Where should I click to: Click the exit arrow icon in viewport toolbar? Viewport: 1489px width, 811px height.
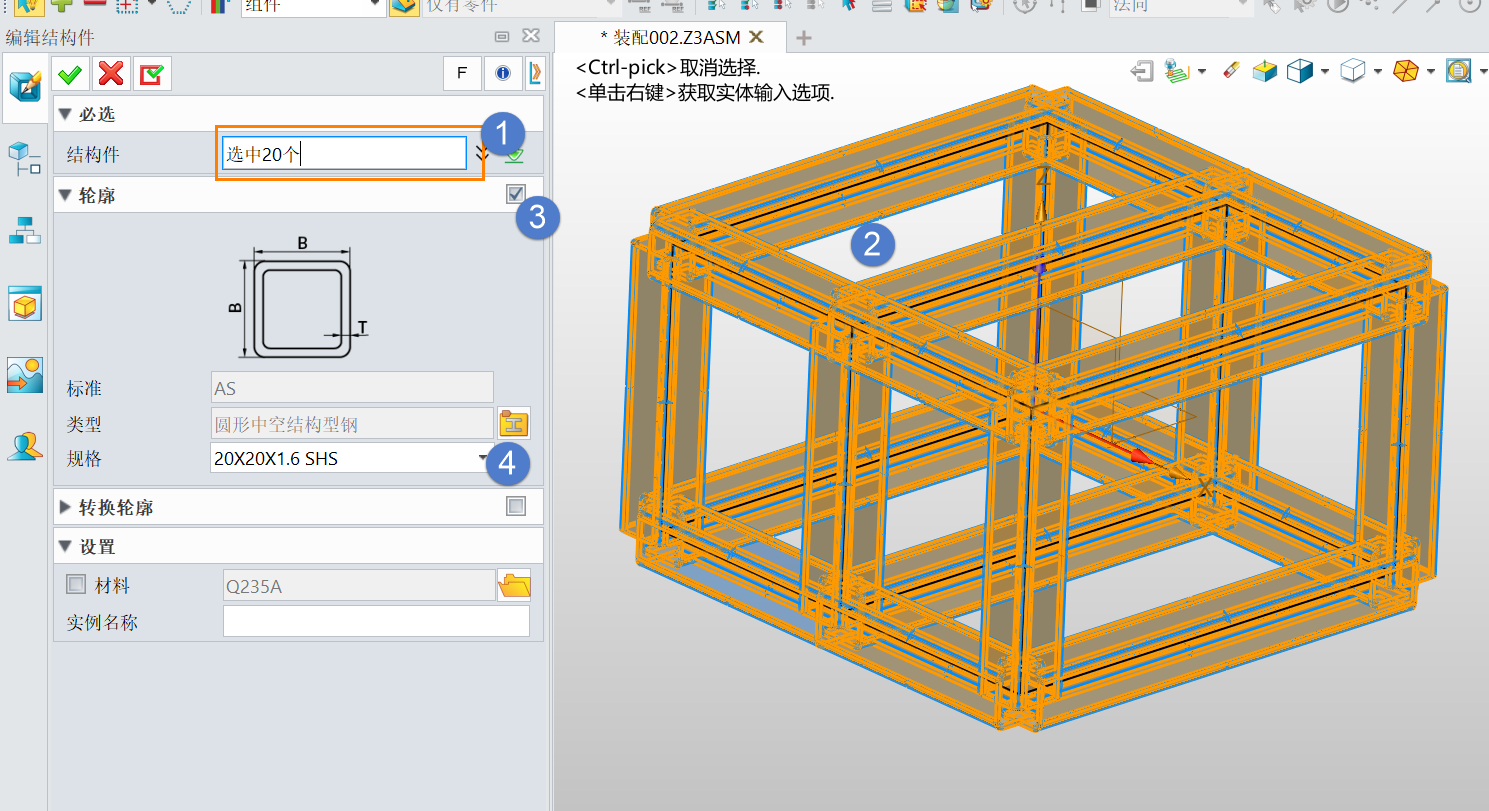(x=1142, y=71)
